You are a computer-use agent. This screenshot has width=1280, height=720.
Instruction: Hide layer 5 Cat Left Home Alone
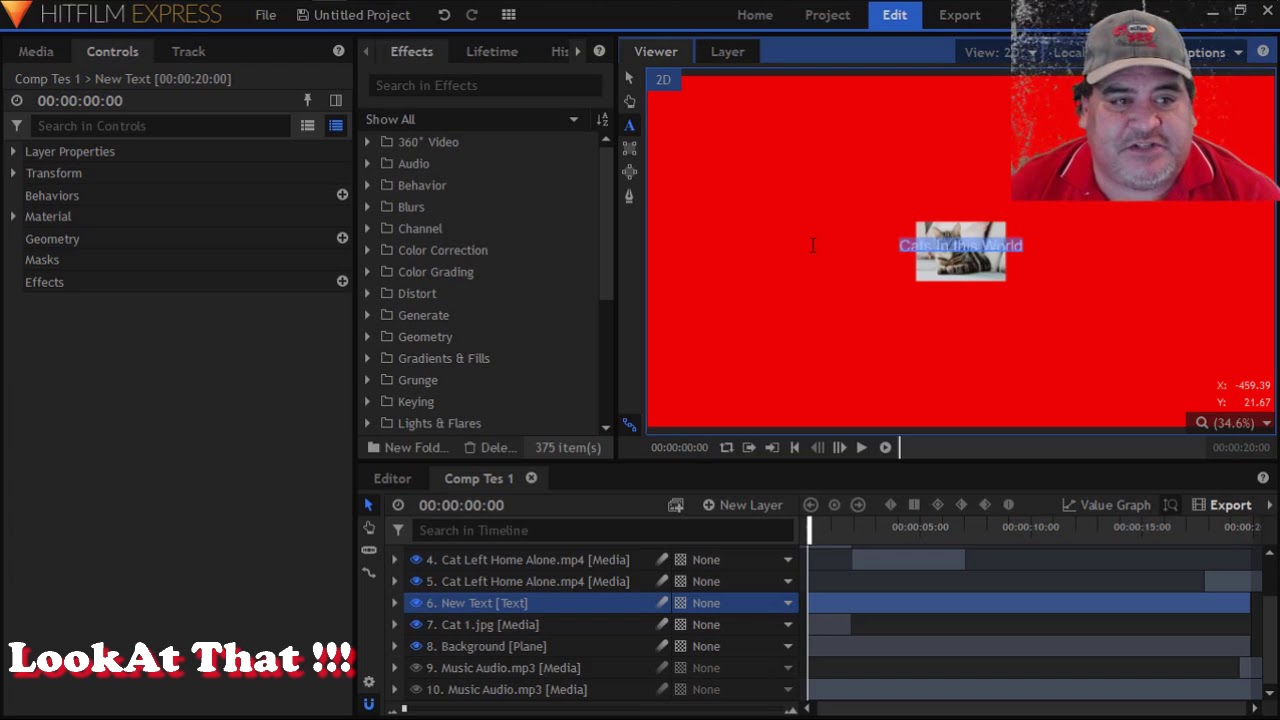pos(416,581)
